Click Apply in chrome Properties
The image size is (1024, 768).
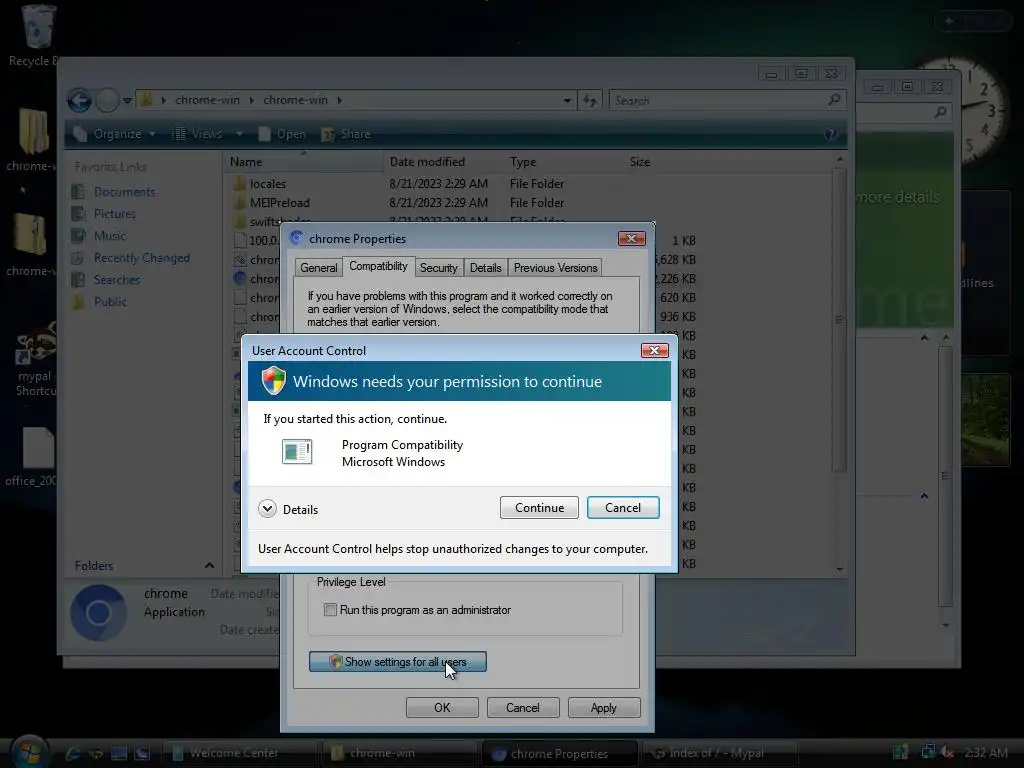[x=603, y=707]
